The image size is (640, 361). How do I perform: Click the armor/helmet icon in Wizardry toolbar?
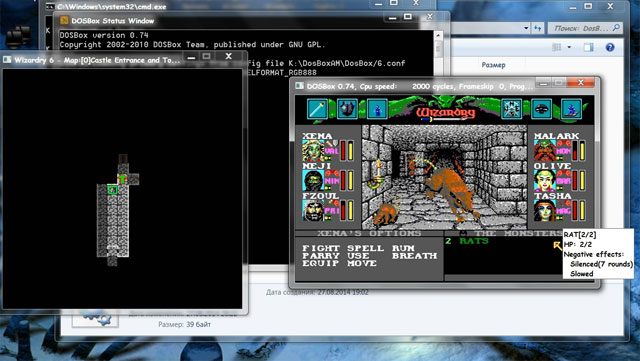tap(347, 109)
